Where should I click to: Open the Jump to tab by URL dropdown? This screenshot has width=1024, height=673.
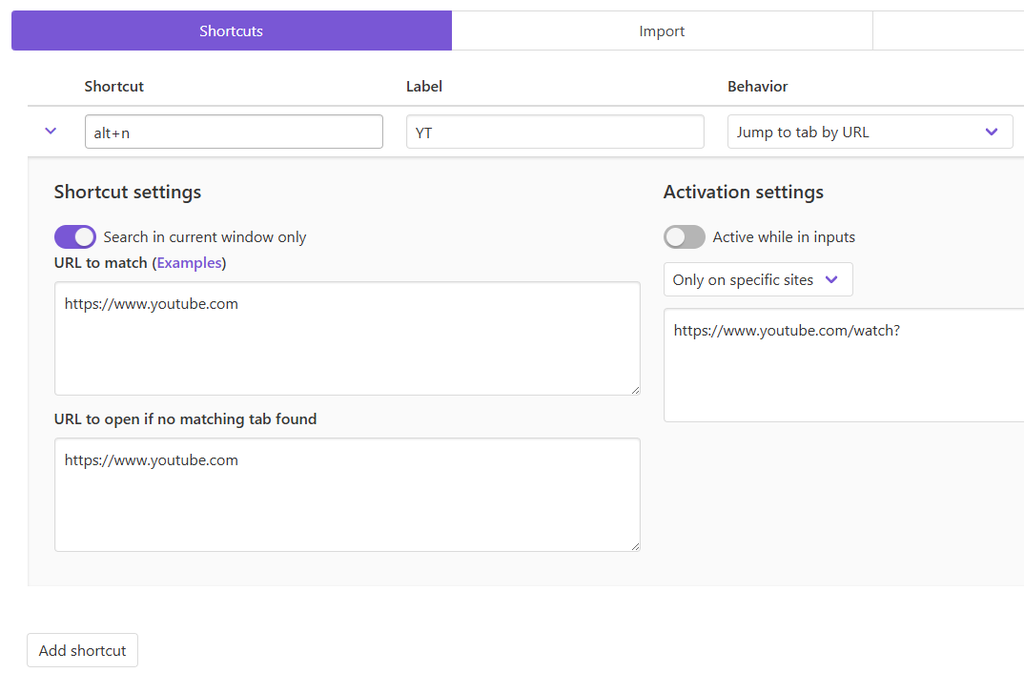click(x=869, y=132)
